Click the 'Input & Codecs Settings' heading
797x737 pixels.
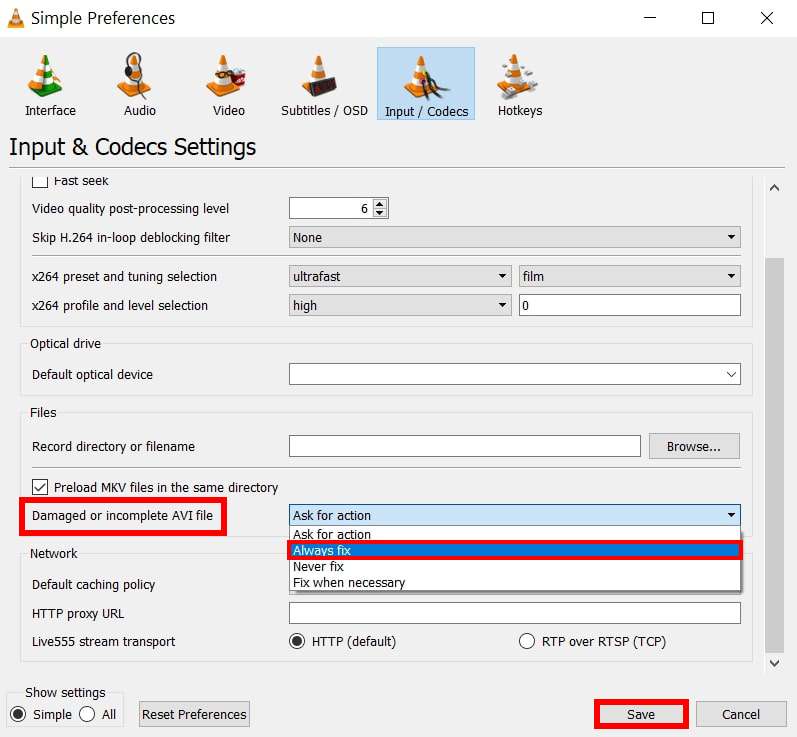pos(132,147)
